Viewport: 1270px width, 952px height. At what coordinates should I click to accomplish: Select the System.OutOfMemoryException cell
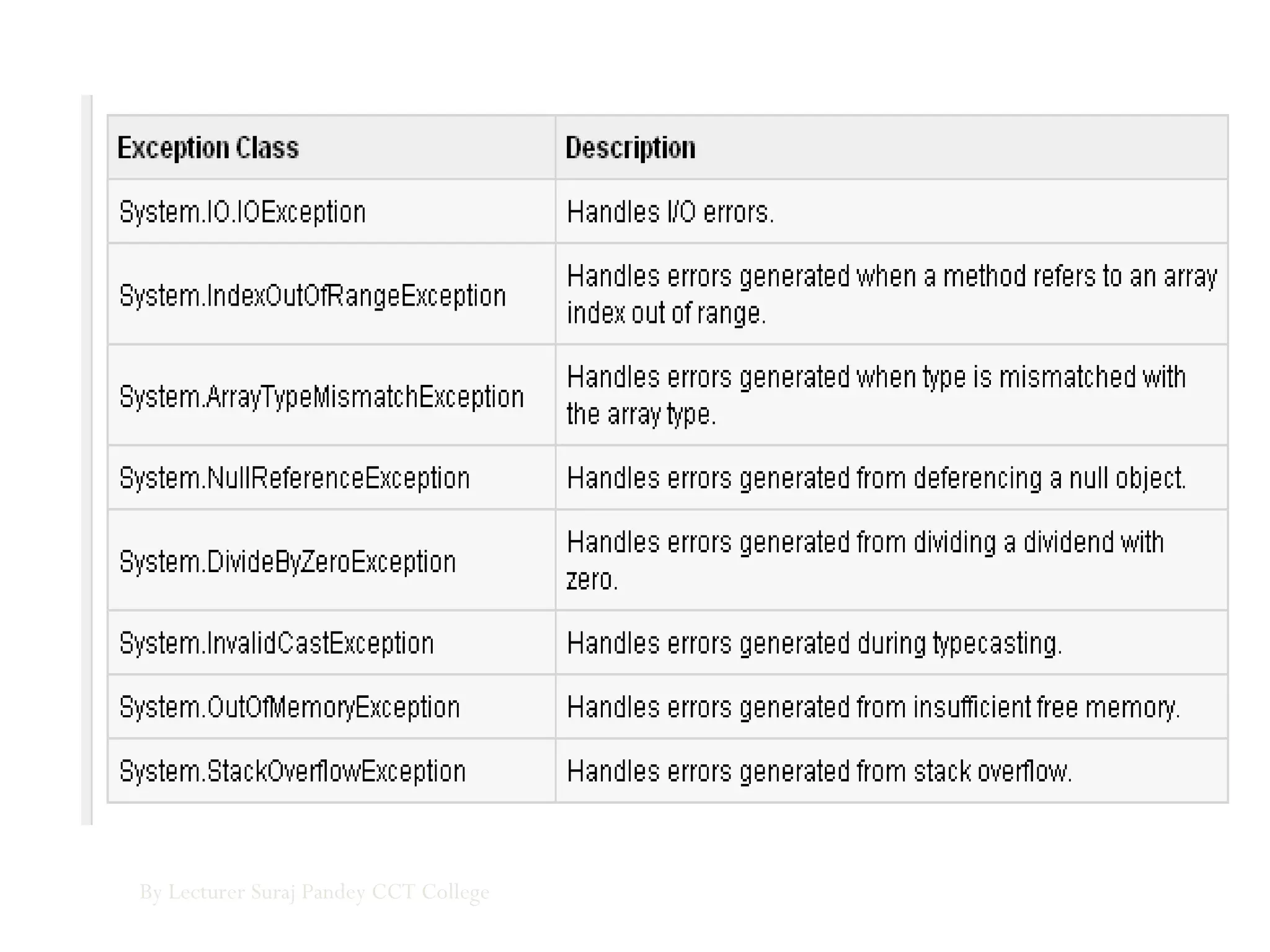point(290,707)
